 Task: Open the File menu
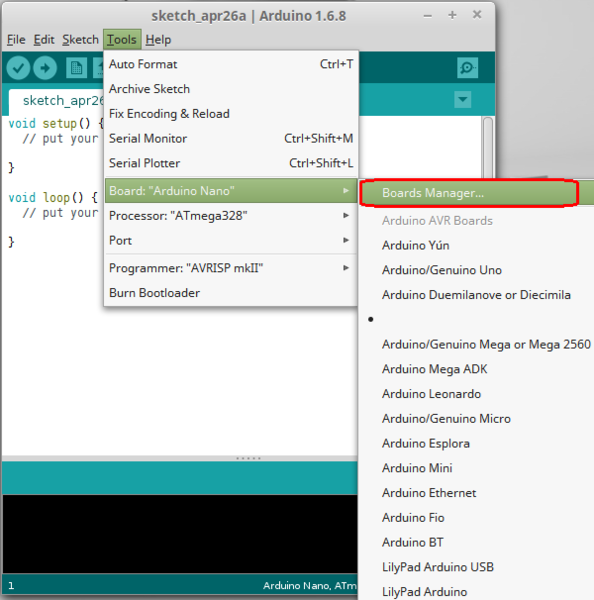(x=16, y=39)
